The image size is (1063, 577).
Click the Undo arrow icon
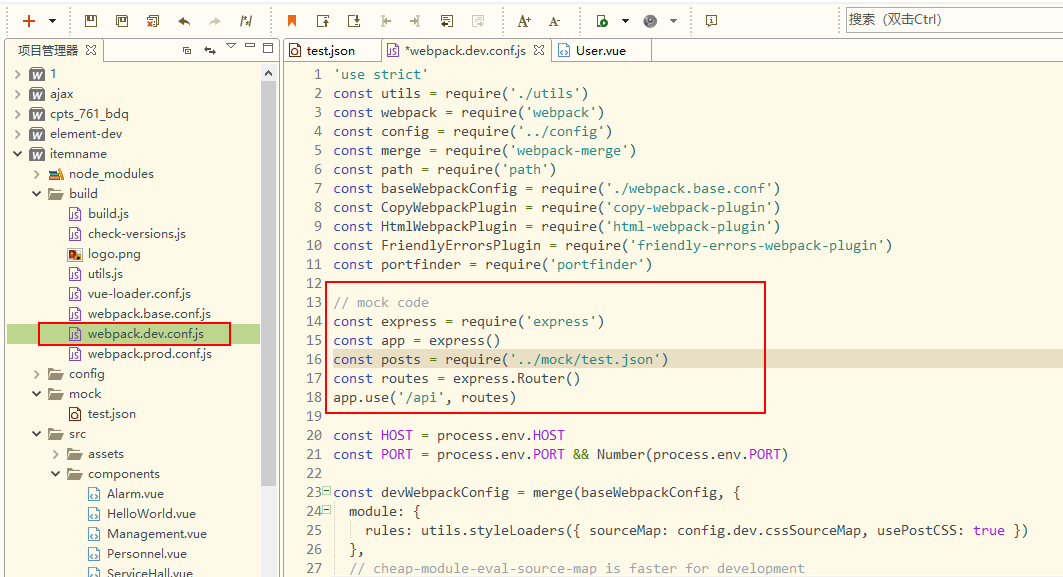(x=184, y=21)
